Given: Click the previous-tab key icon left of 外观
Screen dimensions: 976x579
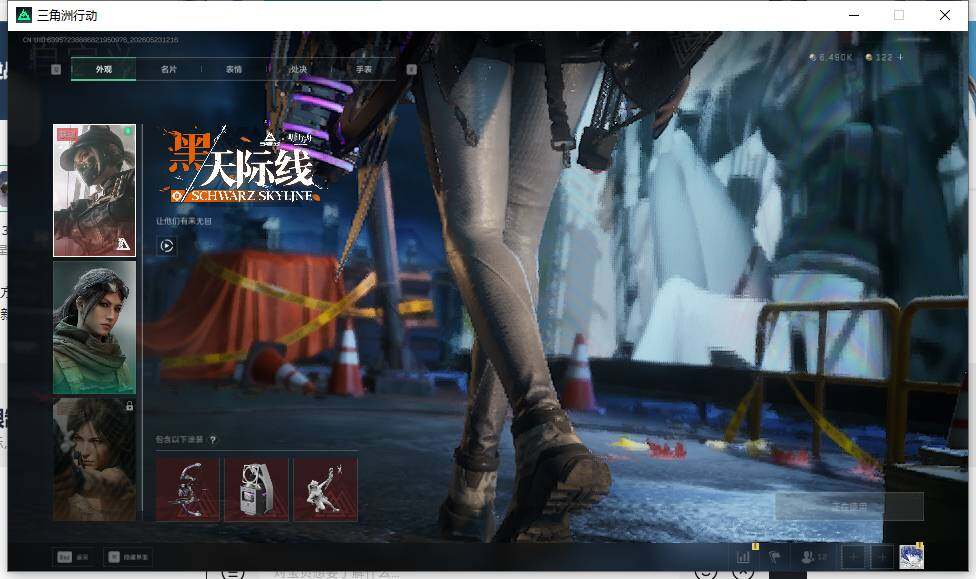Looking at the screenshot, I should pos(56,69).
